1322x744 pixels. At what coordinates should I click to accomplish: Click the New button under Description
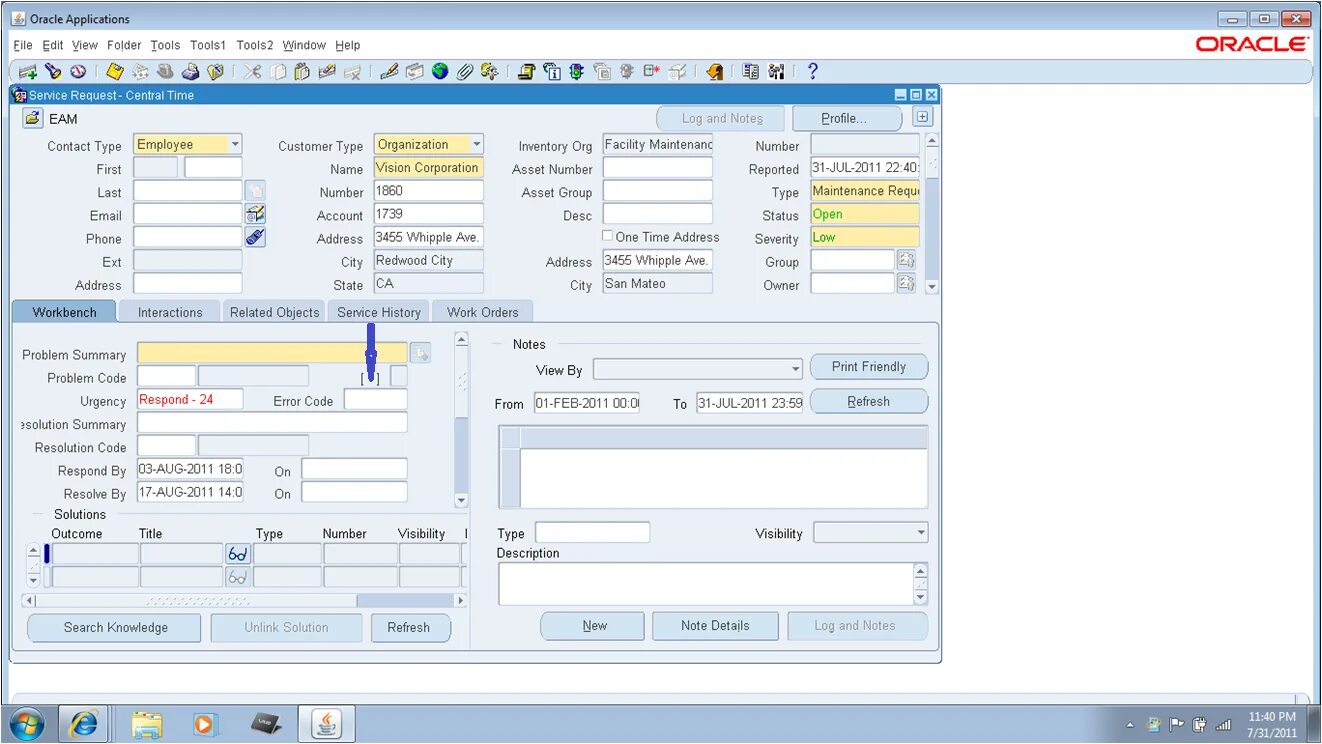[594, 626]
